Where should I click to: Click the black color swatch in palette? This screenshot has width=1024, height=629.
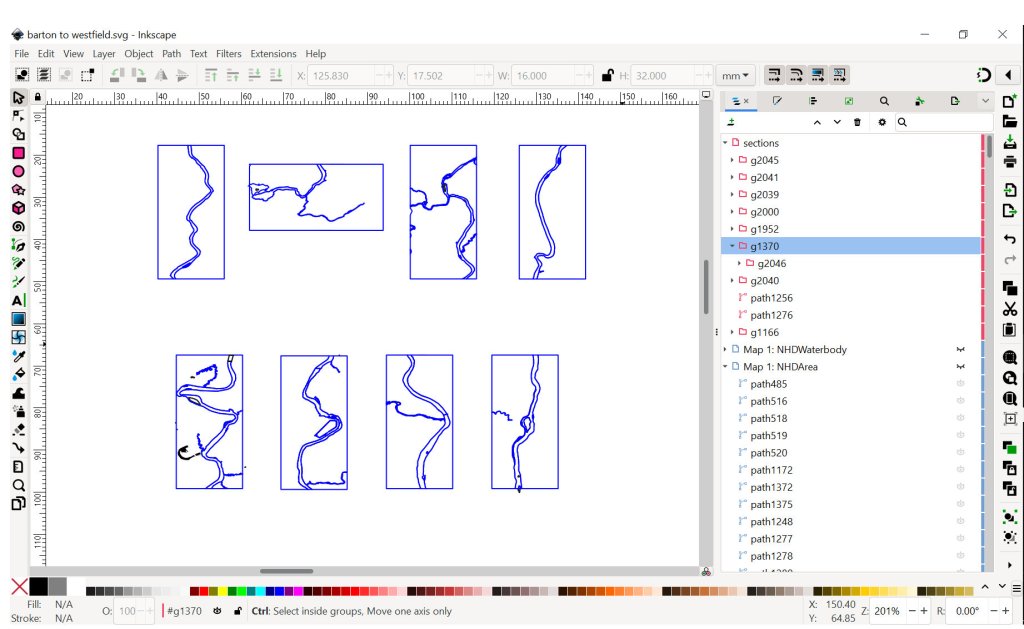(x=38, y=587)
